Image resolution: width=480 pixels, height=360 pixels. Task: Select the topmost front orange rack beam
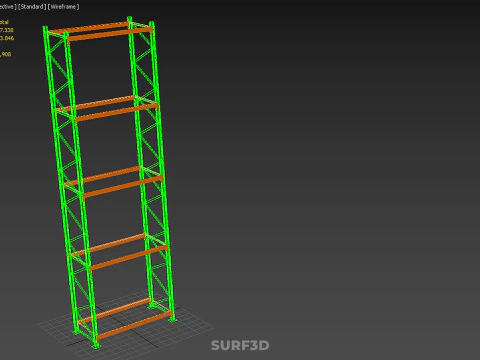(110, 34)
